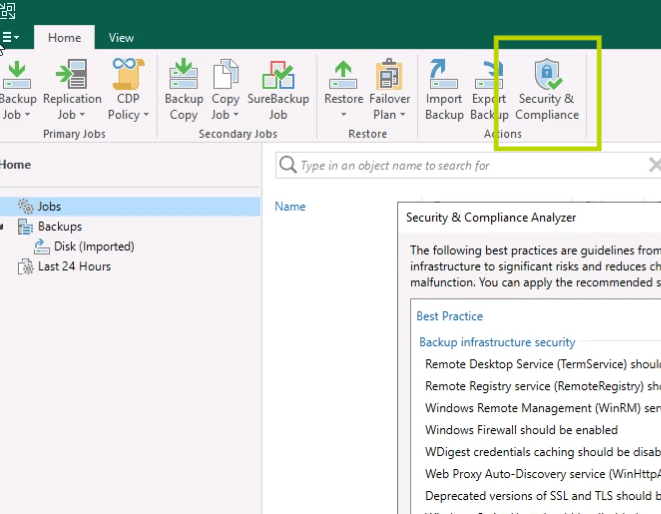Switch to the View ribbon tab
The image size is (661, 514).
pyautogui.click(x=121, y=38)
